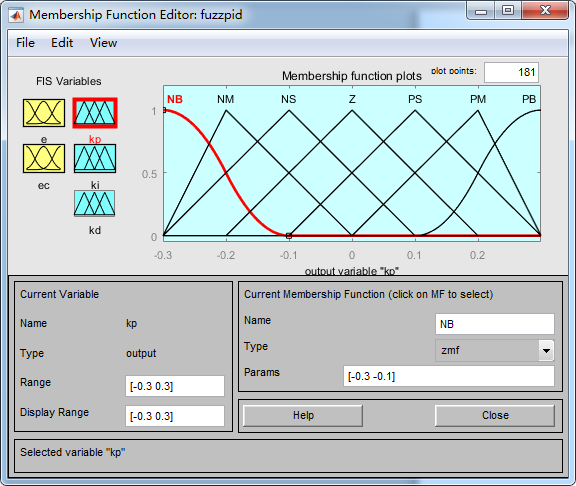Click the status text Selected variable "kp"
This screenshot has width=576, height=486.
pyautogui.click(x=72, y=452)
